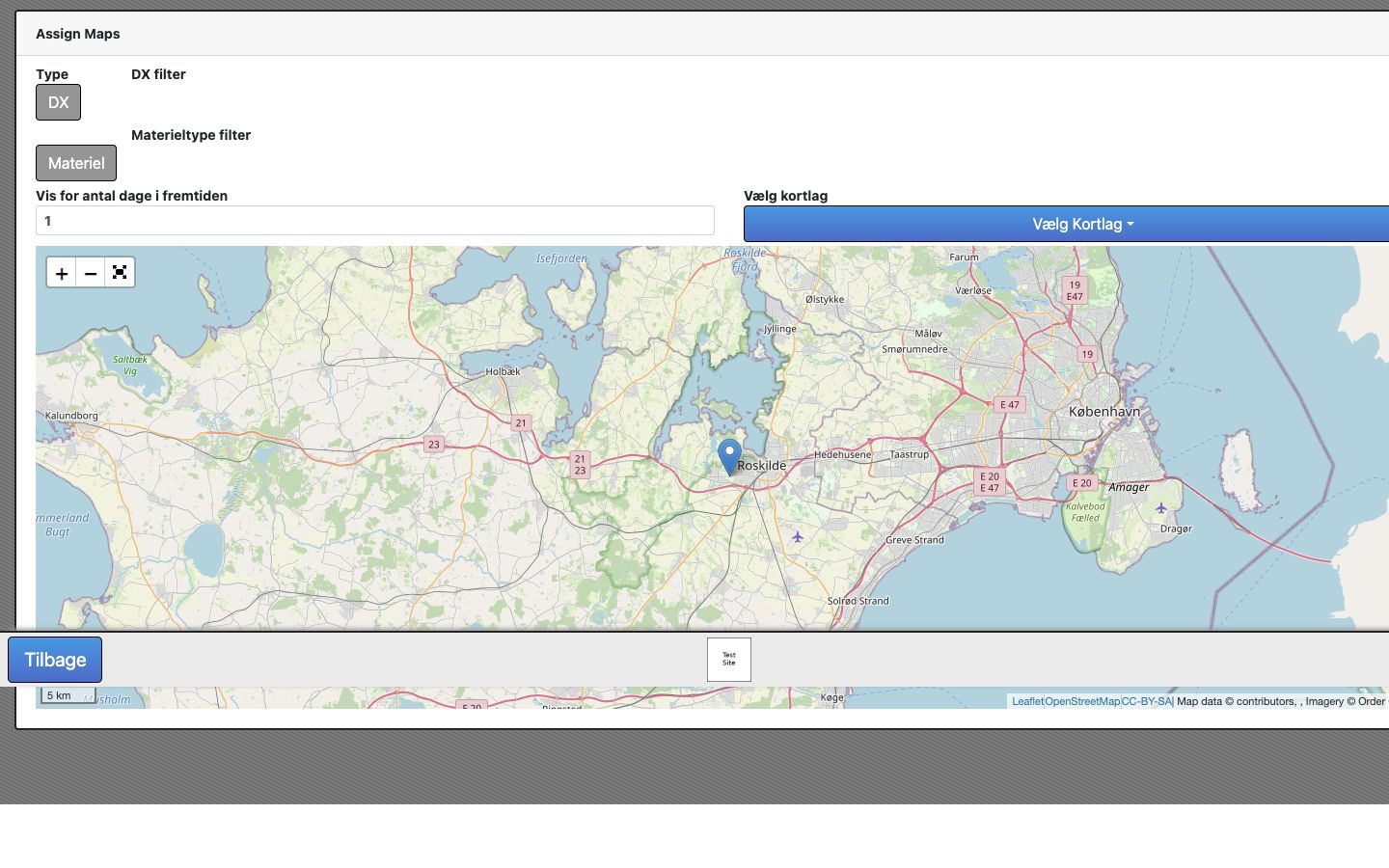Image resolution: width=1389 pixels, height=868 pixels.
Task: Click the Tilbage button
Action: click(55, 660)
